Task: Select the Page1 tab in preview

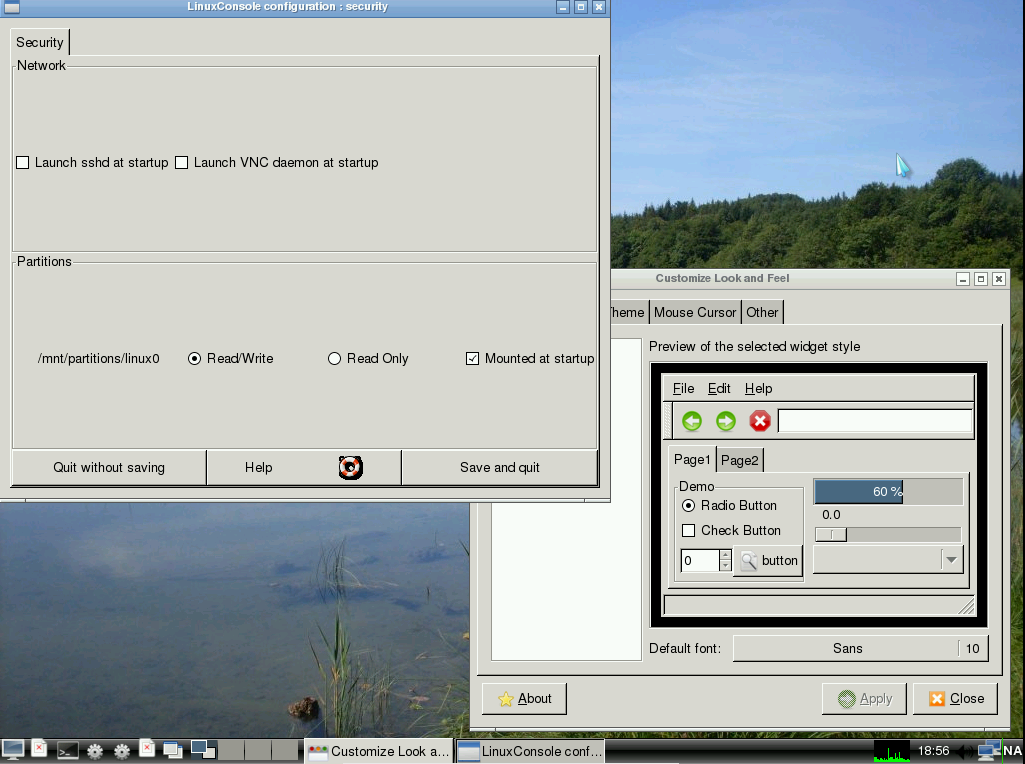Action: point(692,459)
